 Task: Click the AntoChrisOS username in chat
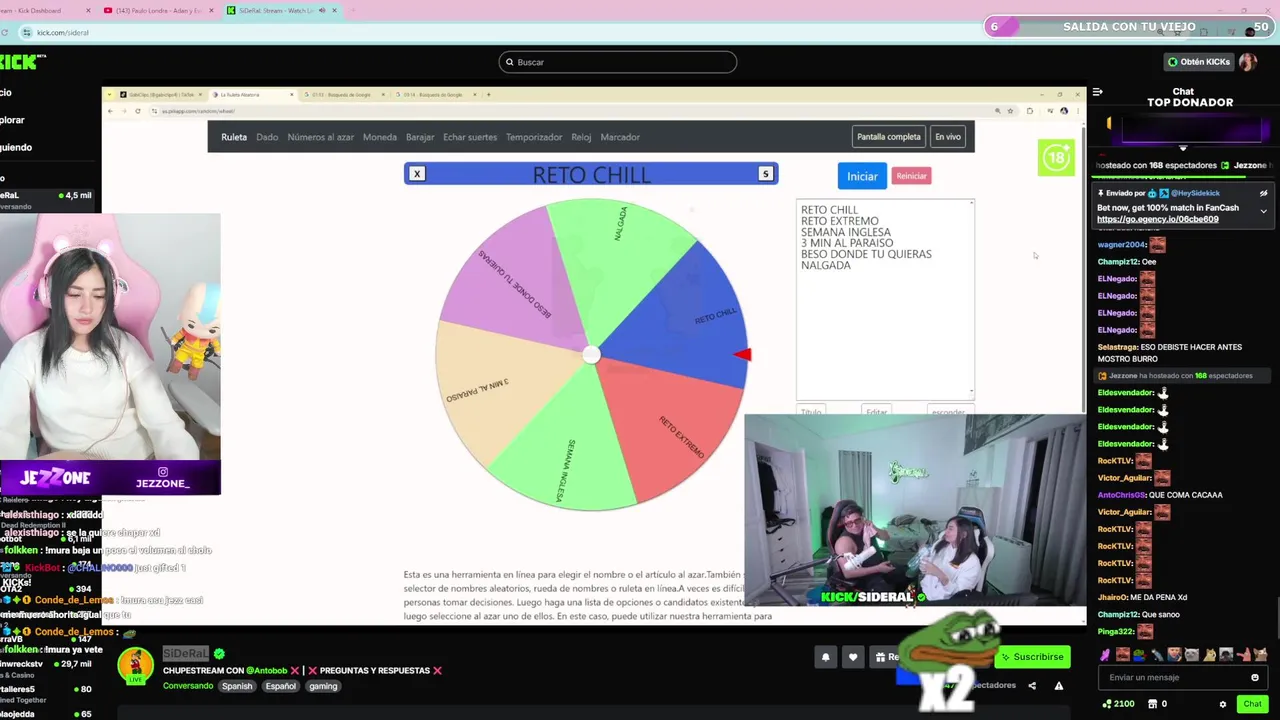coord(1122,495)
